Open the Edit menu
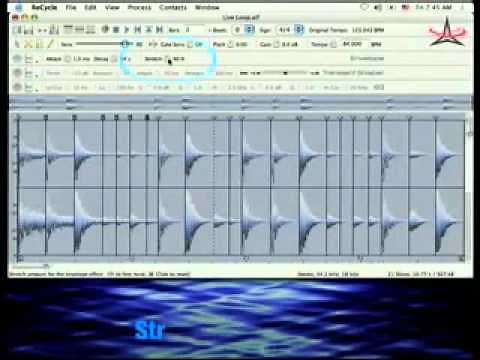 pos(90,7)
